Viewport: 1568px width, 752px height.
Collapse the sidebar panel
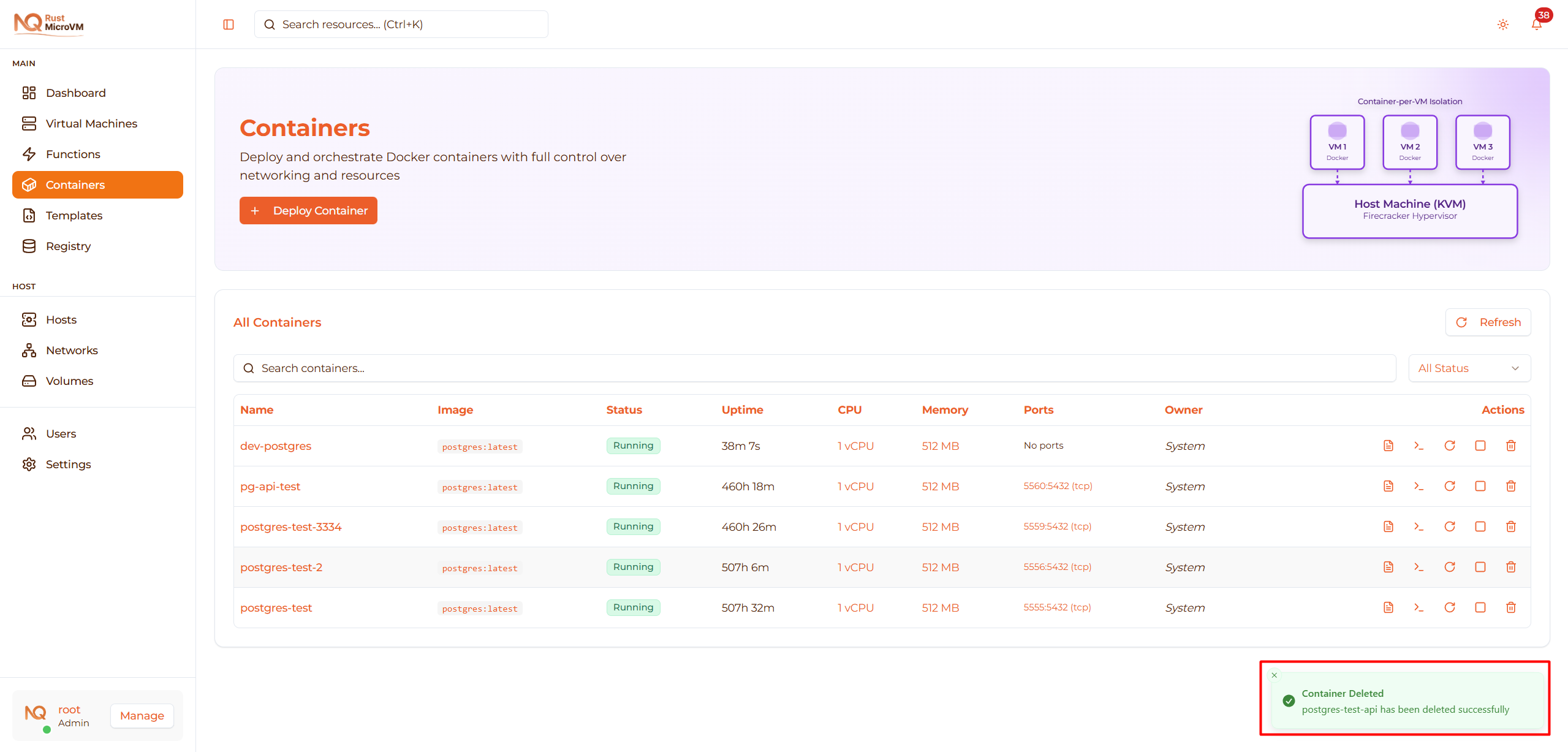click(x=229, y=25)
